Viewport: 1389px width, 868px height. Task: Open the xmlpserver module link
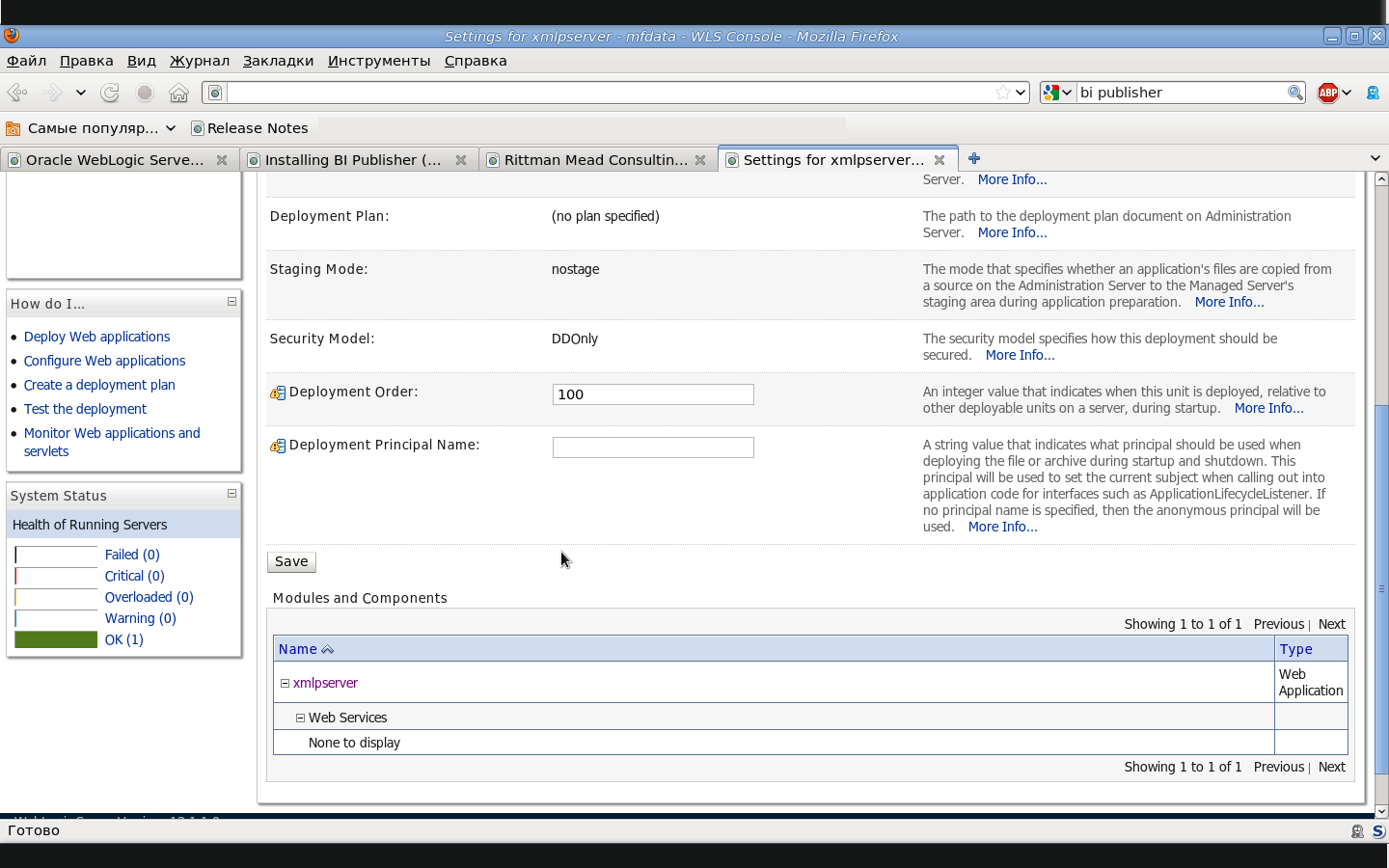click(325, 683)
